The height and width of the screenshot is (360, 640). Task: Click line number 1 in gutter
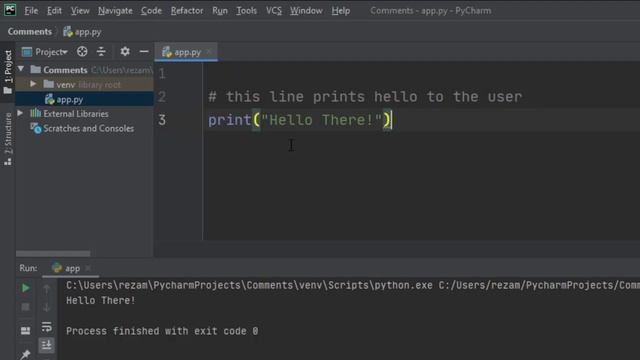(x=162, y=73)
